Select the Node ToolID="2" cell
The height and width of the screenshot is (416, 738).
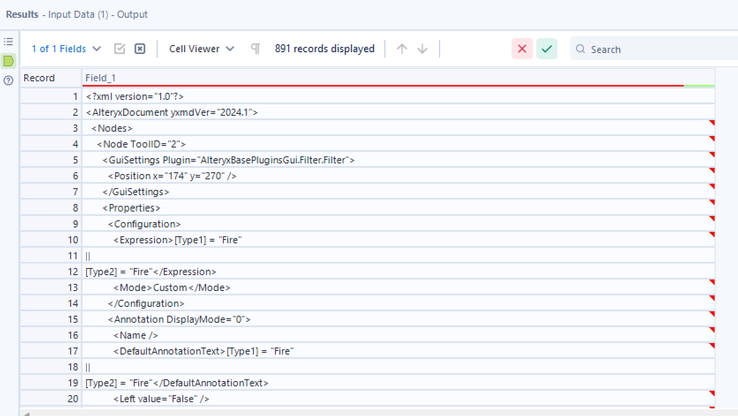pyautogui.click(x=398, y=144)
